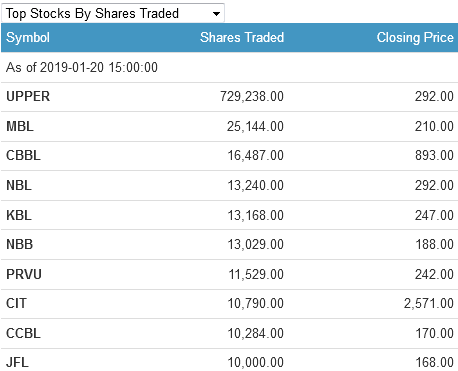458x371 pixels.
Task: Select the CBBL symbol row
Action: (229, 156)
